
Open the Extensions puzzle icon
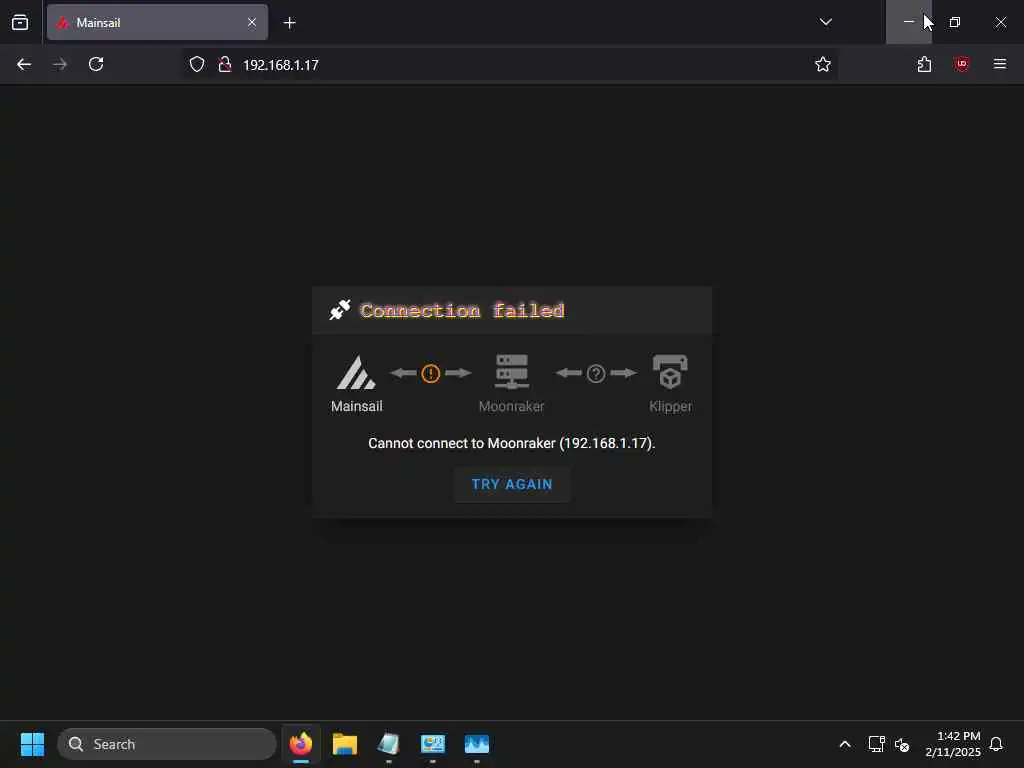[924, 64]
